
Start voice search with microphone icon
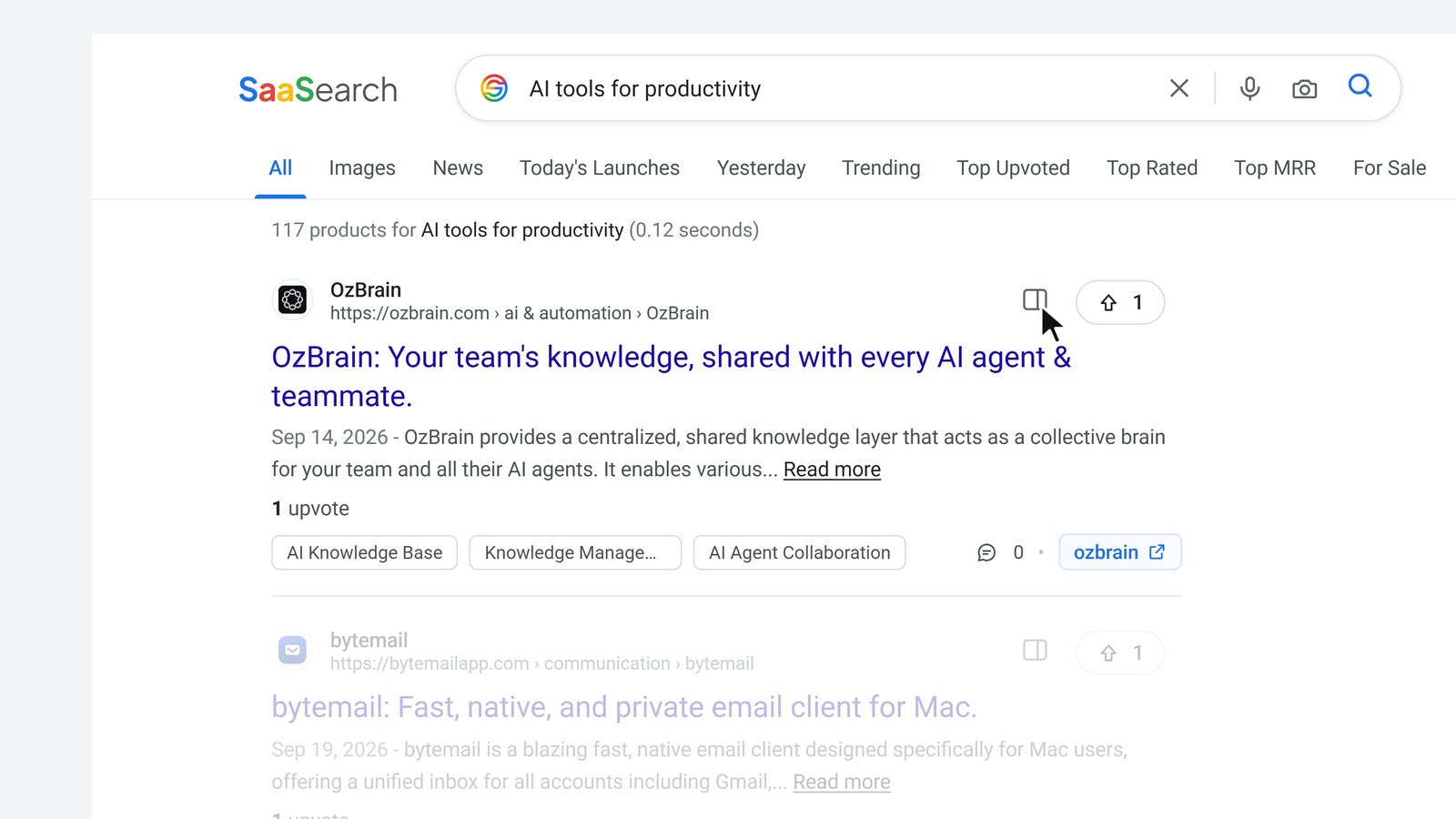point(1250,88)
